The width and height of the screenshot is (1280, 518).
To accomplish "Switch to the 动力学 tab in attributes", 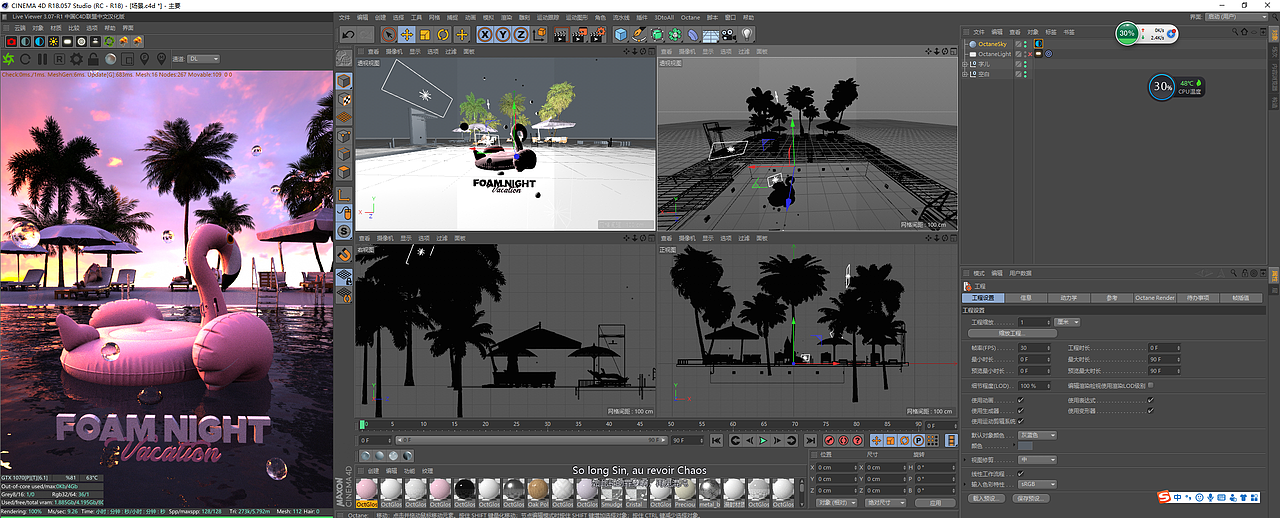I will (x=1069, y=298).
